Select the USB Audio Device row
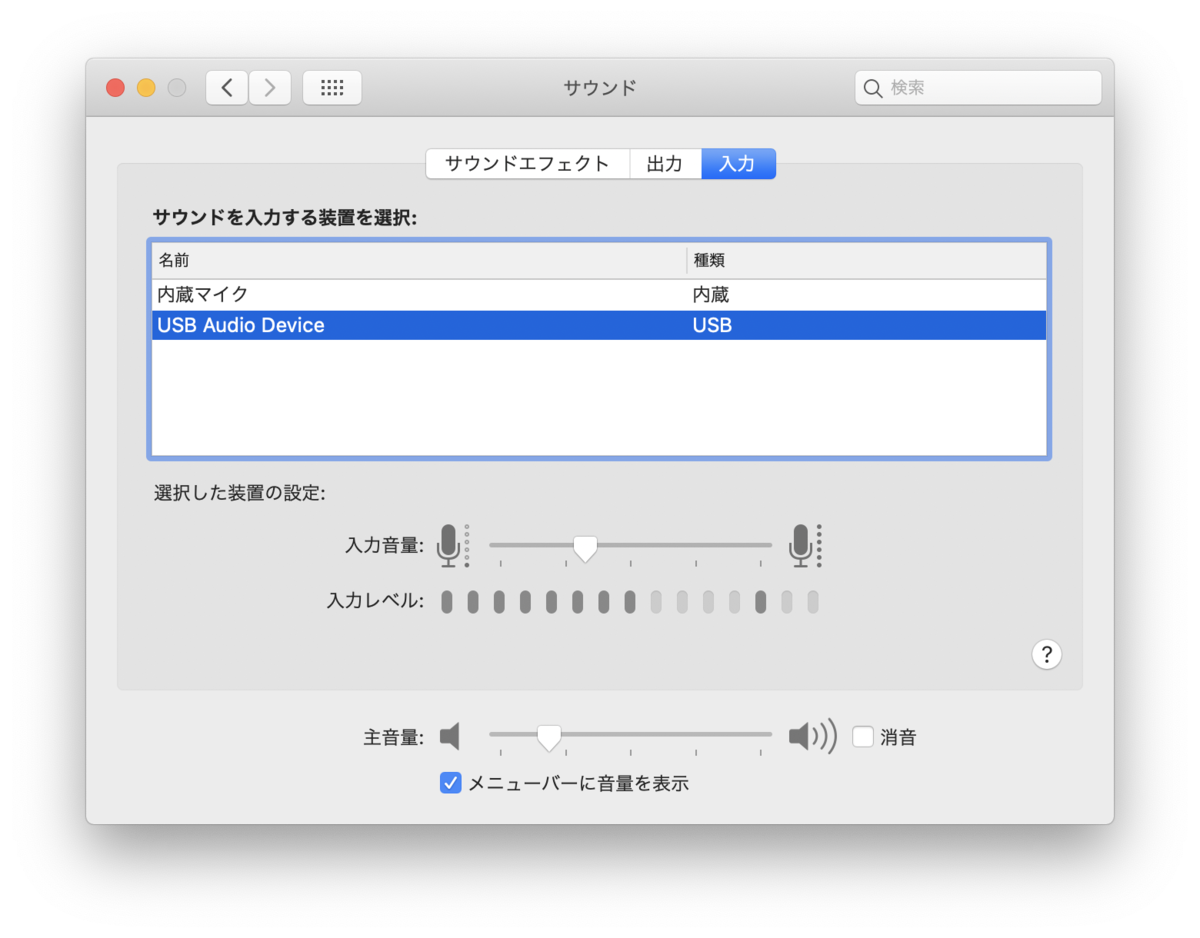Image resolution: width=1200 pixels, height=938 pixels. [599, 325]
